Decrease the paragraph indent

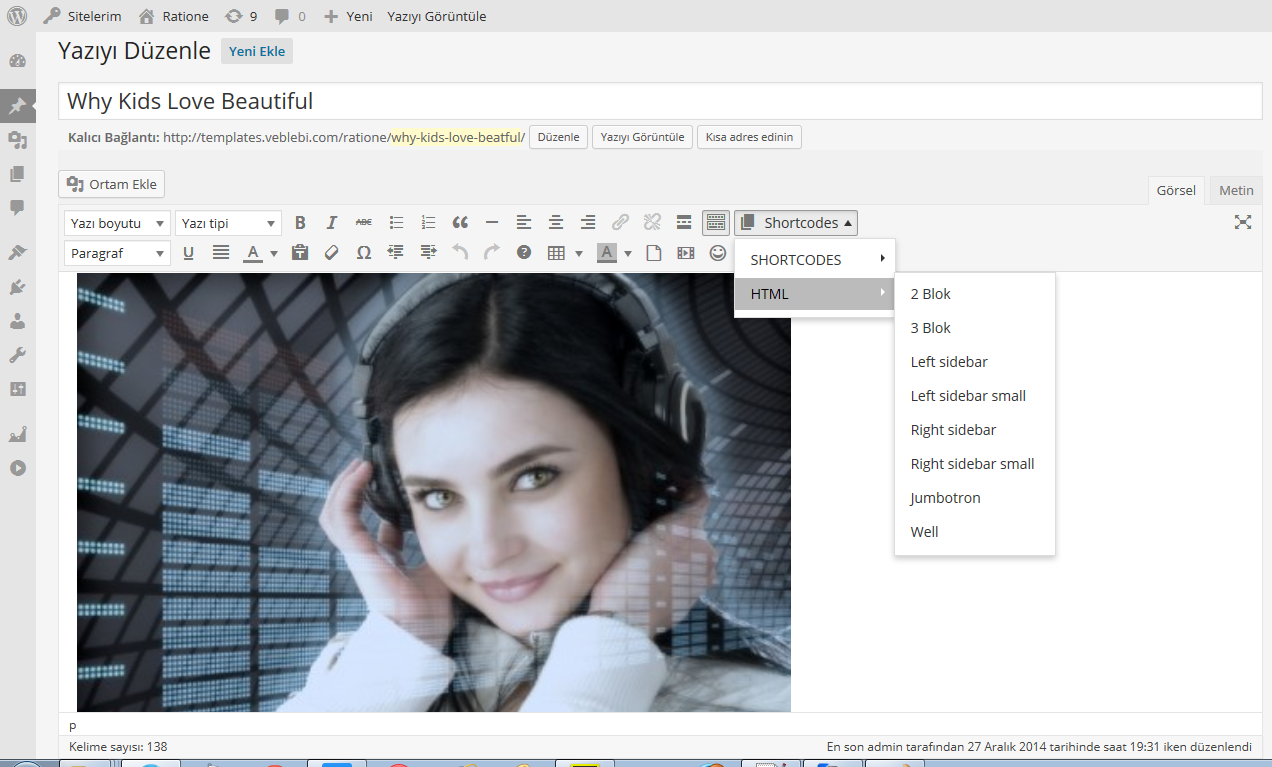pyautogui.click(x=396, y=253)
